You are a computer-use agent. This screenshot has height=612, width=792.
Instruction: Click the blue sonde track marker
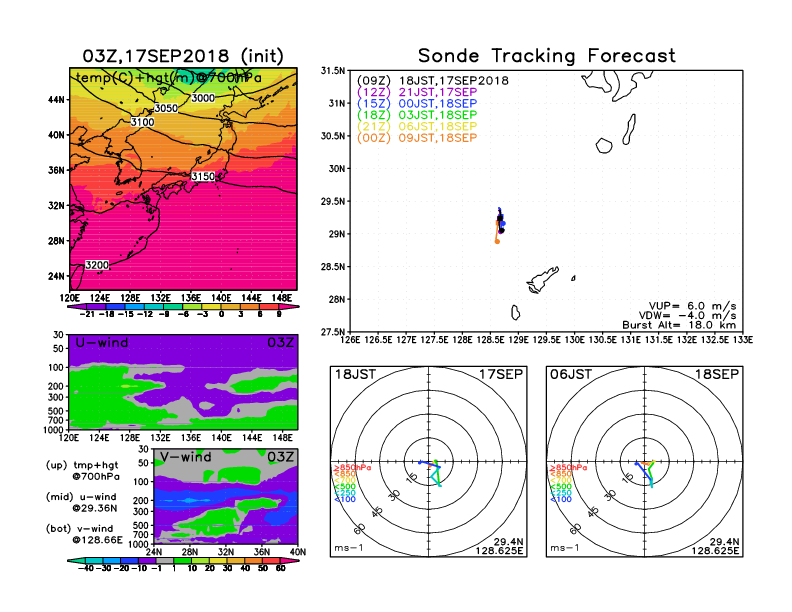point(503,224)
